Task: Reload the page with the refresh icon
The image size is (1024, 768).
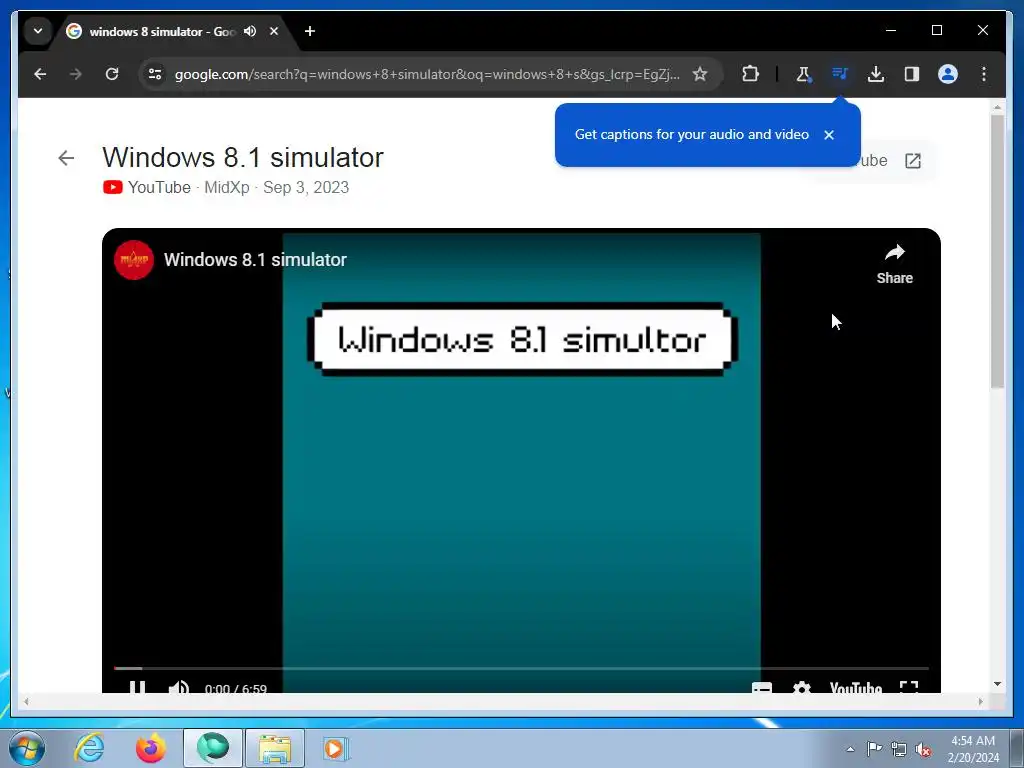Action: [112, 74]
